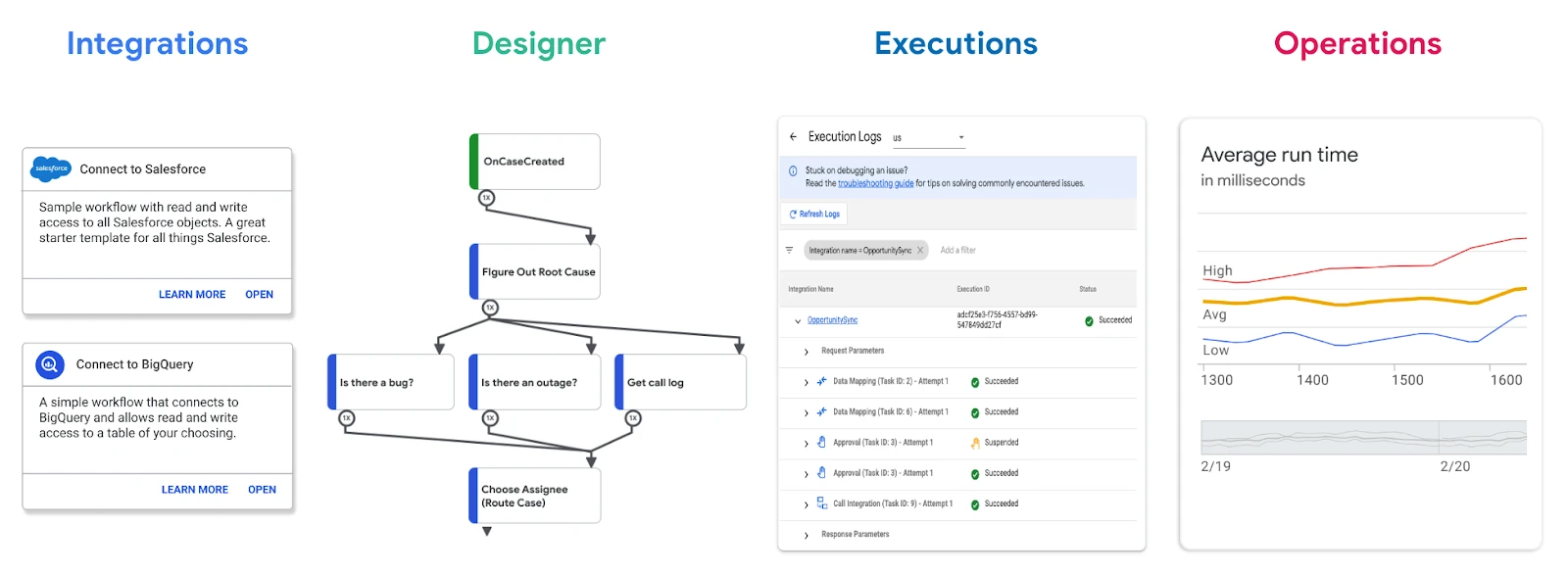
Task: Click execution ID adcf25e3 value
Action: coord(997,320)
